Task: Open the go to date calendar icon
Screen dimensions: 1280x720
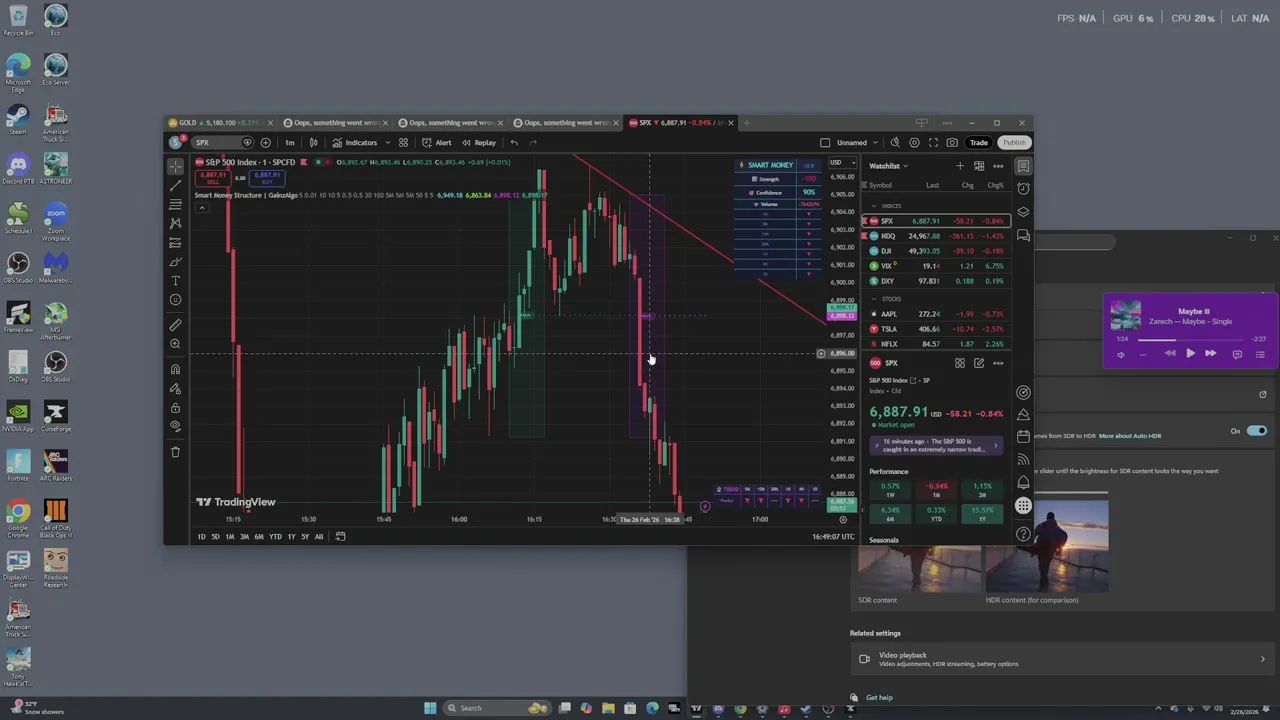Action: (340, 537)
